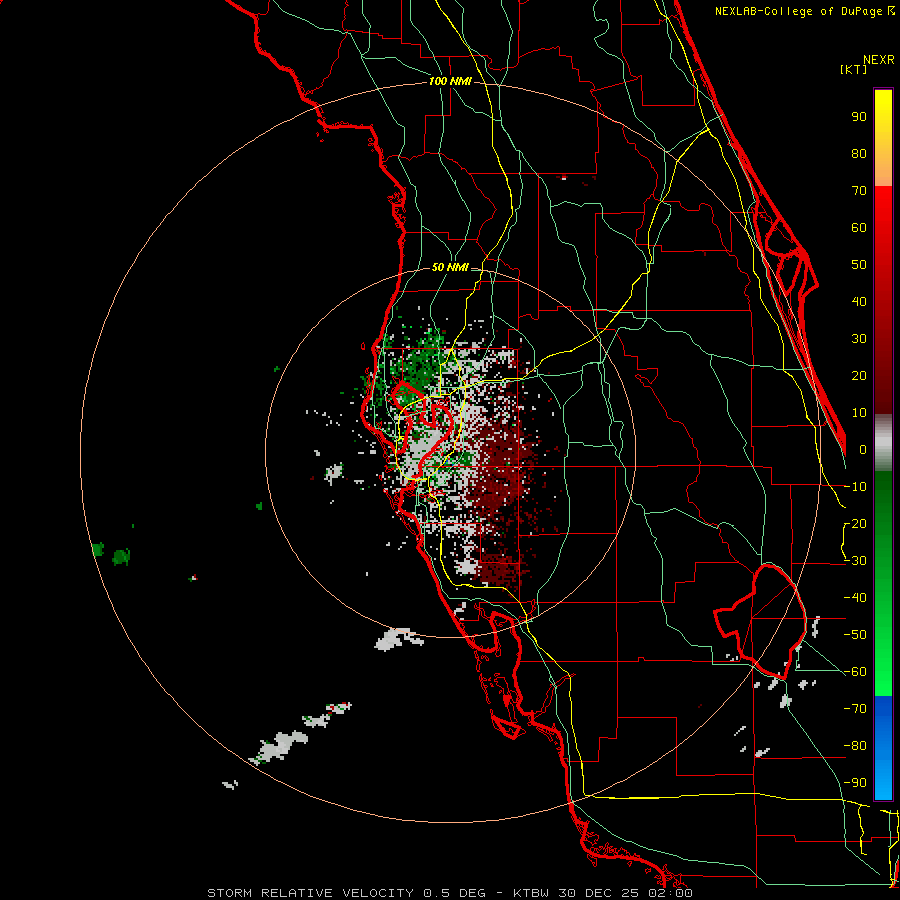Select the -60 scale value
The height and width of the screenshot is (900, 900).
click(x=855, y=672)
